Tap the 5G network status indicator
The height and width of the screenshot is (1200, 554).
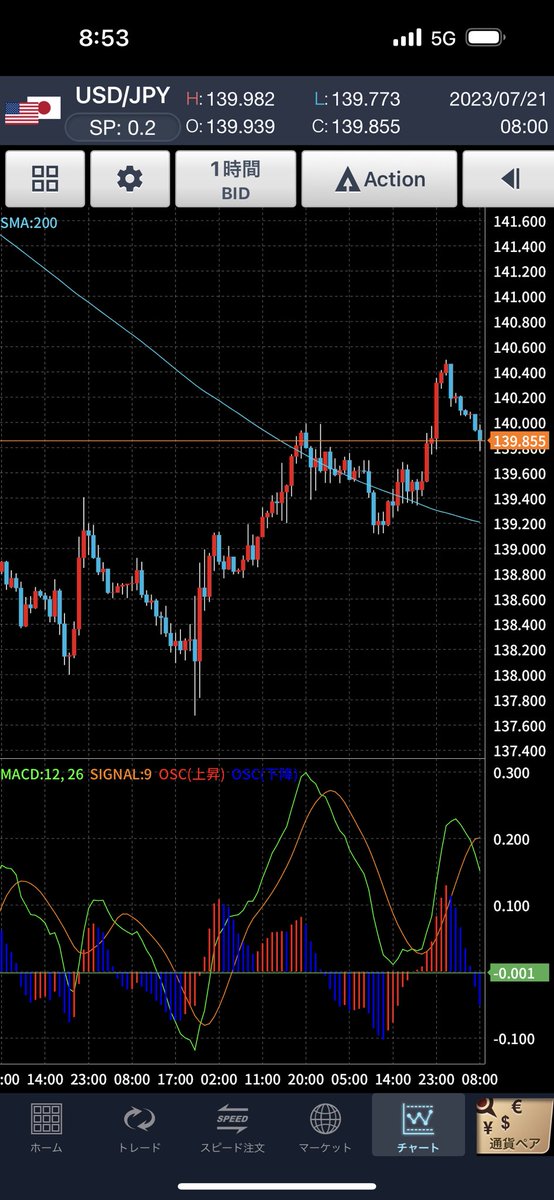[443, 38]
